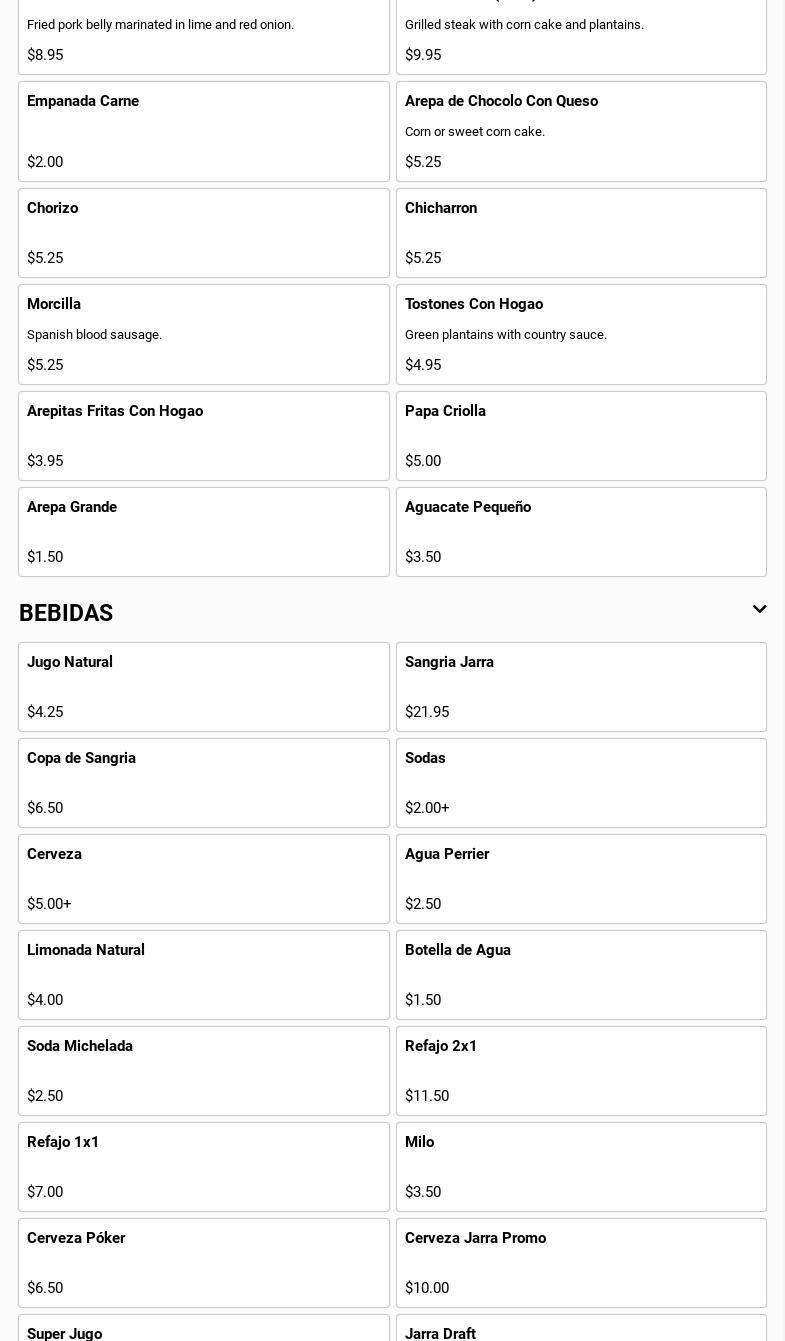Choose Aguacate Pequeño from the menu
This screenshot has height=1341, width=785.
581,532
